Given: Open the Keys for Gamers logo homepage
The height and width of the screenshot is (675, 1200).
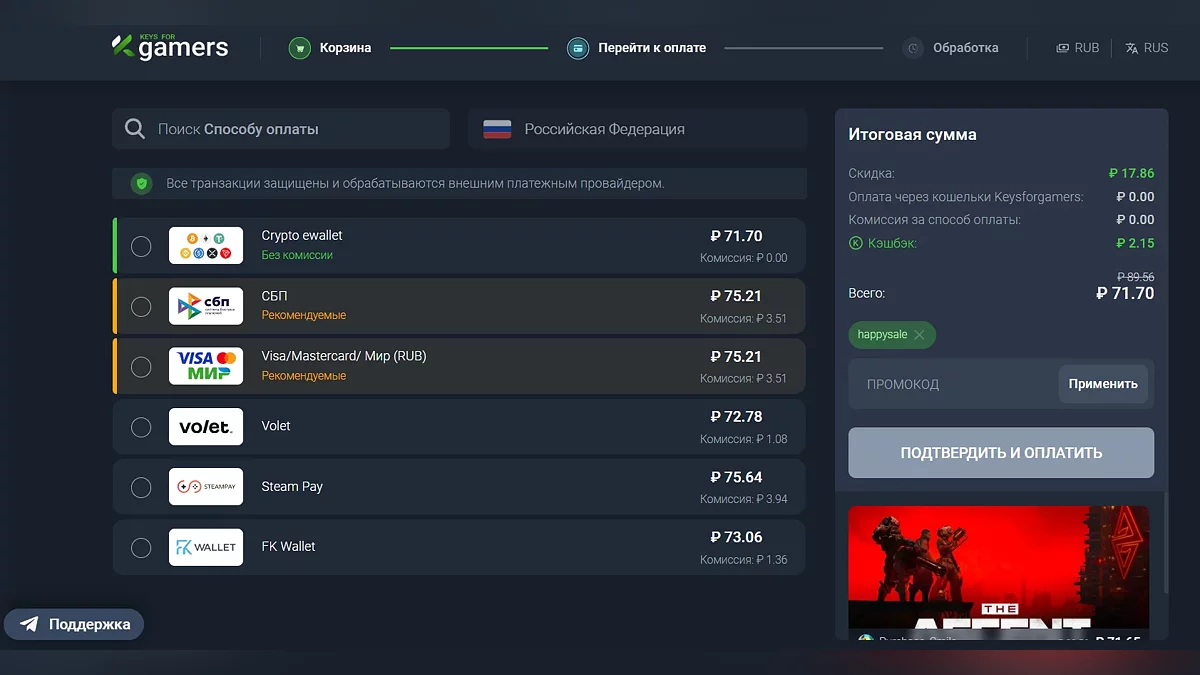Looking at the screenshot, I should pyautogui.click(x=170, y=46).
